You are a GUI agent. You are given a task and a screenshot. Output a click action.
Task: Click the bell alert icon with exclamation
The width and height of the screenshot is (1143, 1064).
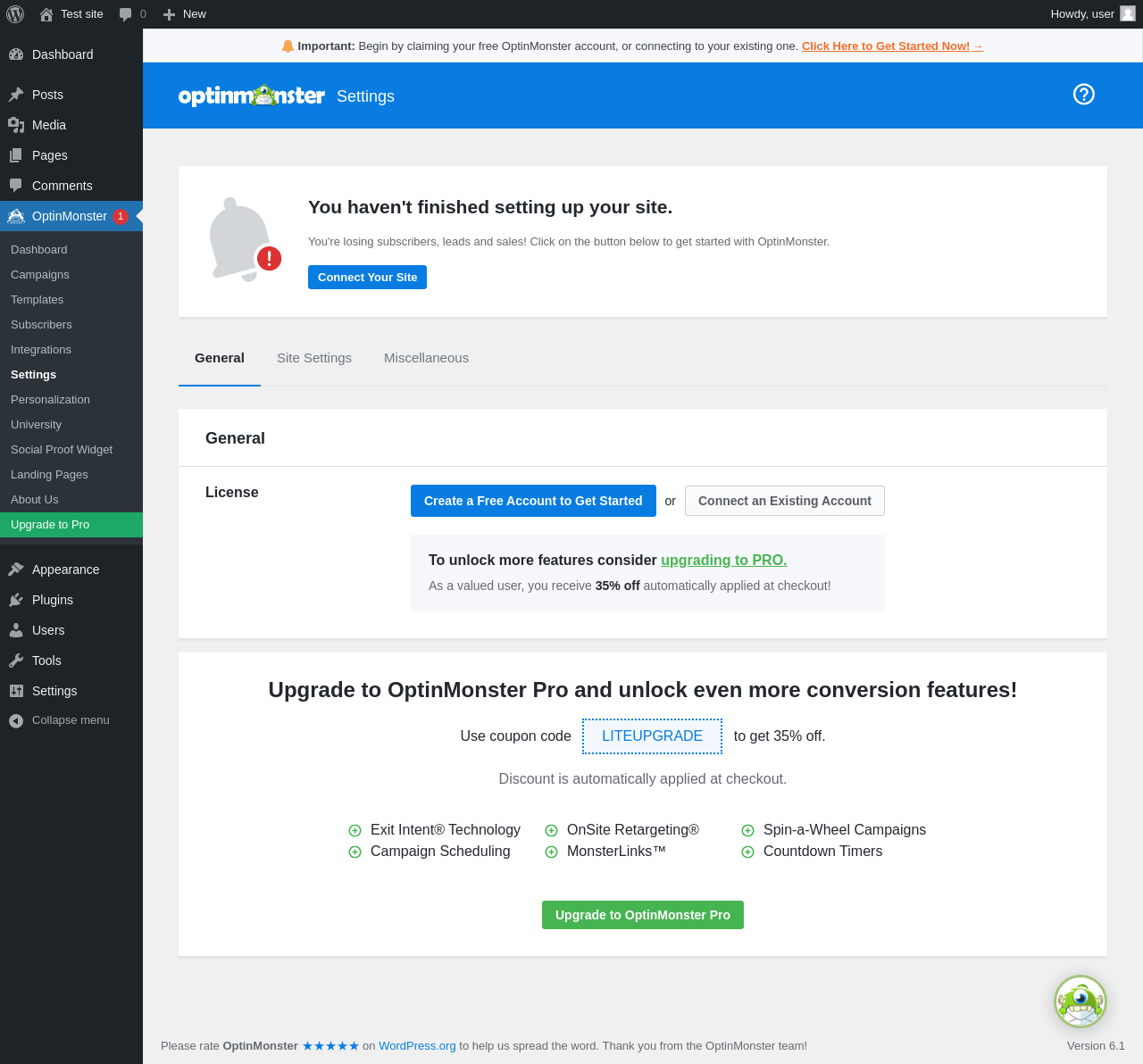[x=244, y=239]
